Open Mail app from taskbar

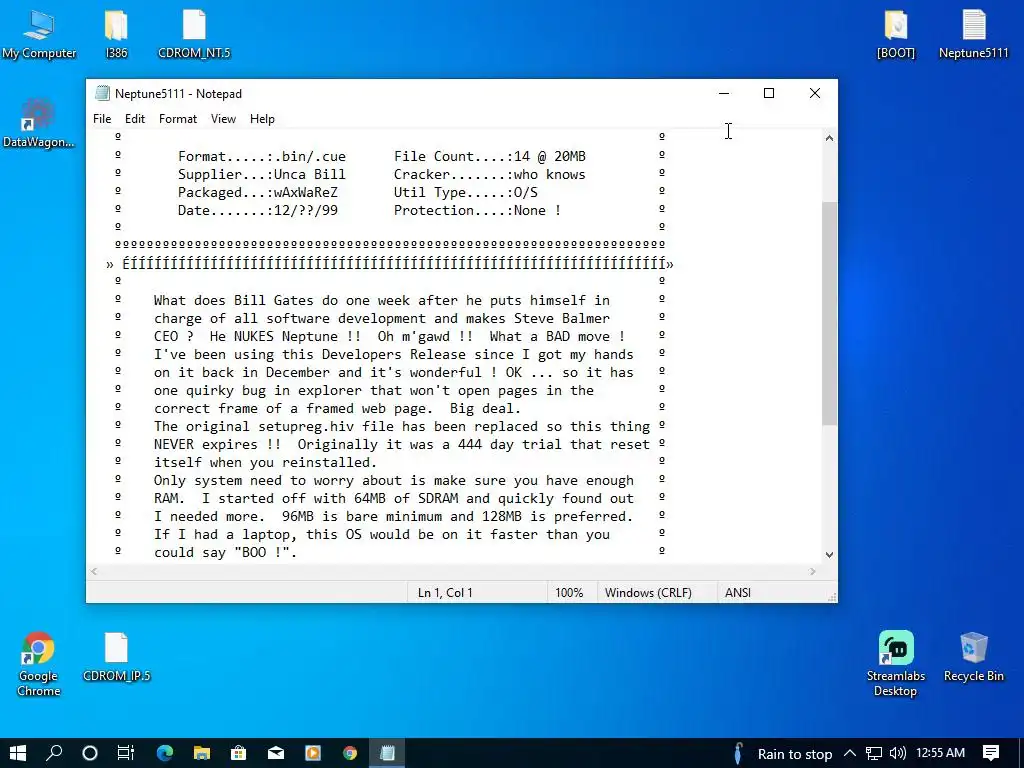(x=276, y=753)
